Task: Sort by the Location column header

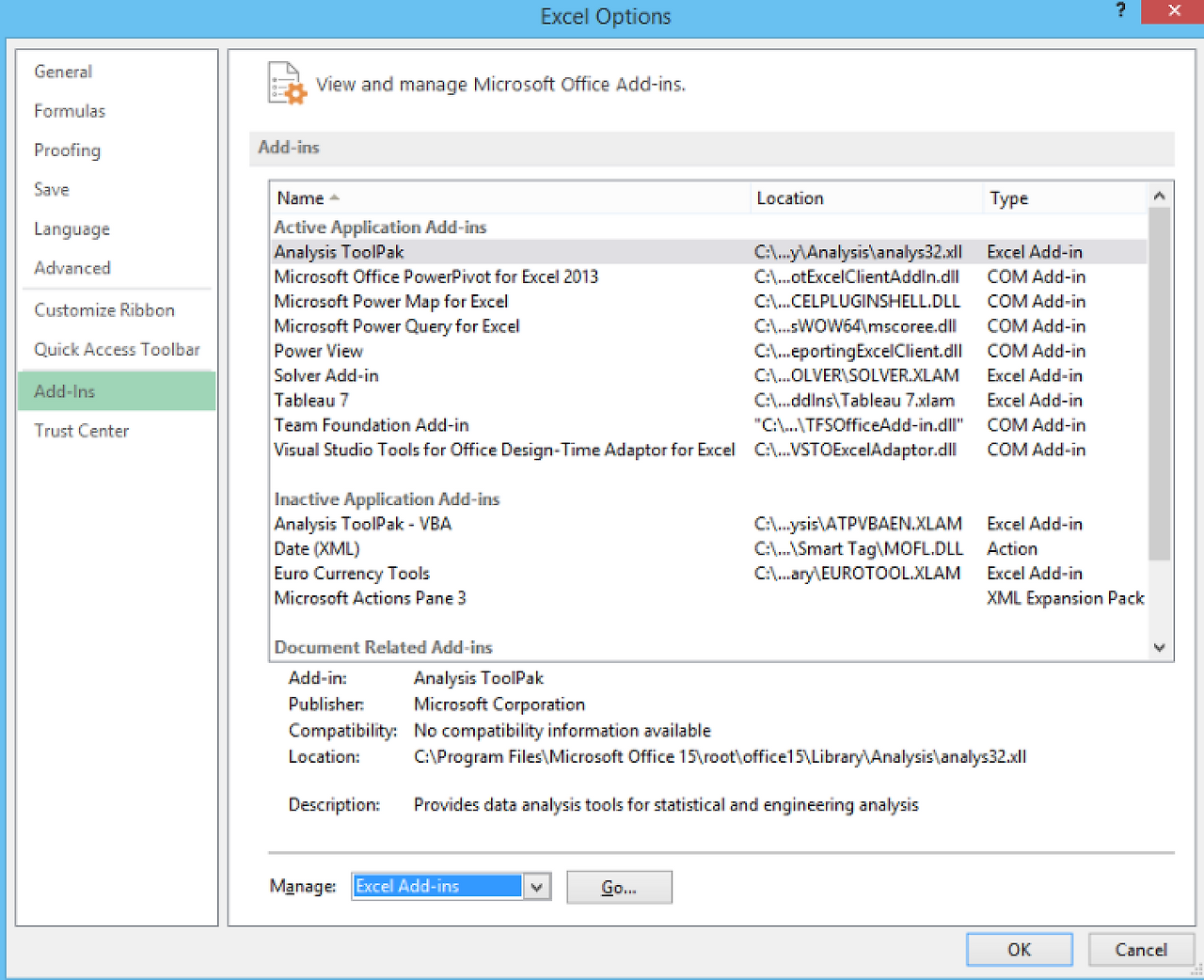Action: click(x=866, y=198)
